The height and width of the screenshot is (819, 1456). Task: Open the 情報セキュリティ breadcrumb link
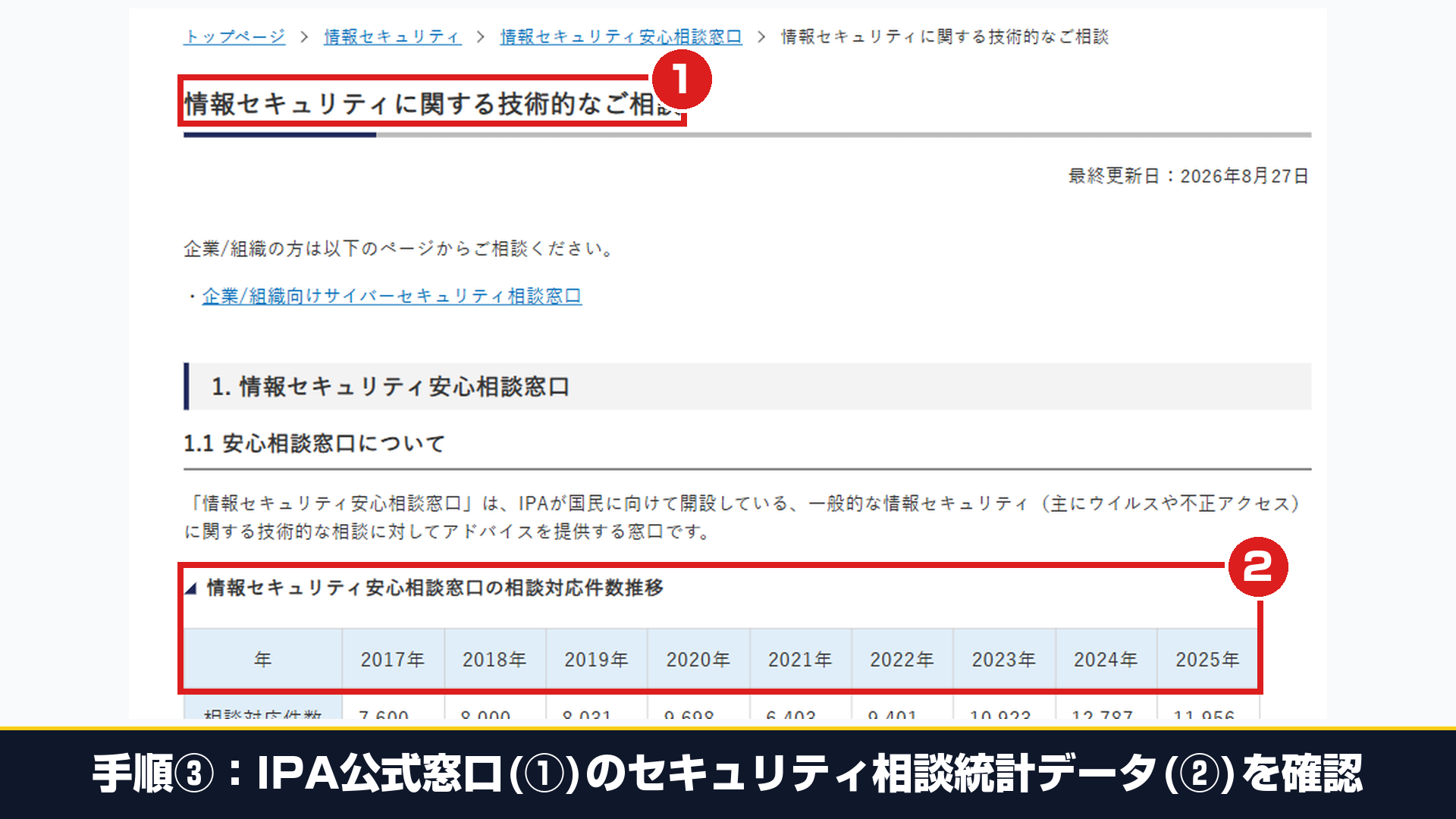tap(393, 36)
